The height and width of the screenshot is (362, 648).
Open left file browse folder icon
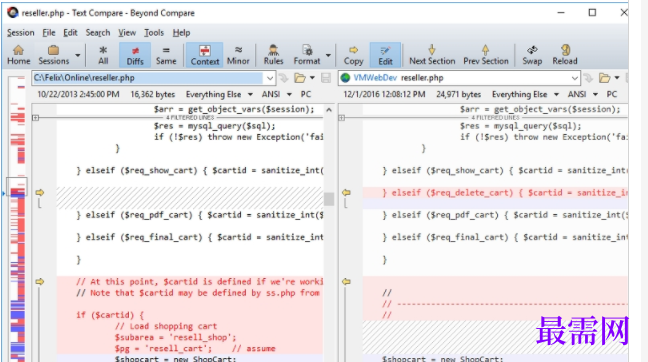[x=300, y=78]
